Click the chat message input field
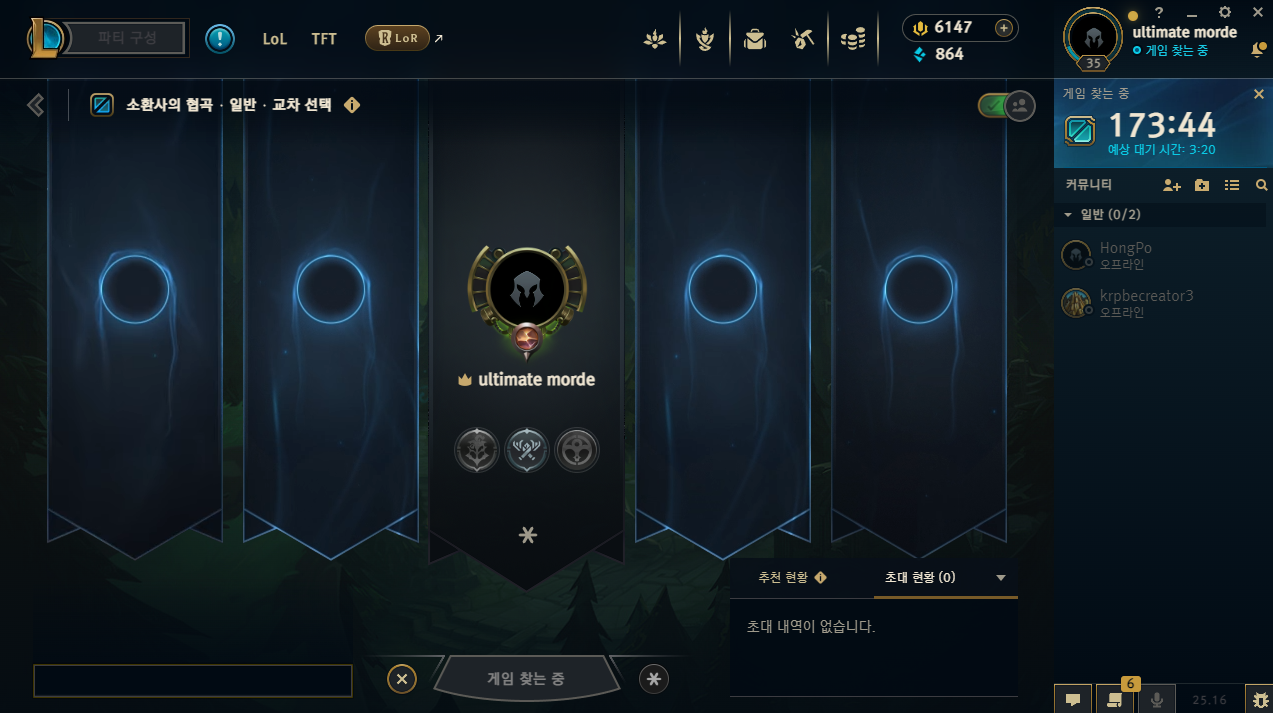1273x713 pixels. [193, 680]
